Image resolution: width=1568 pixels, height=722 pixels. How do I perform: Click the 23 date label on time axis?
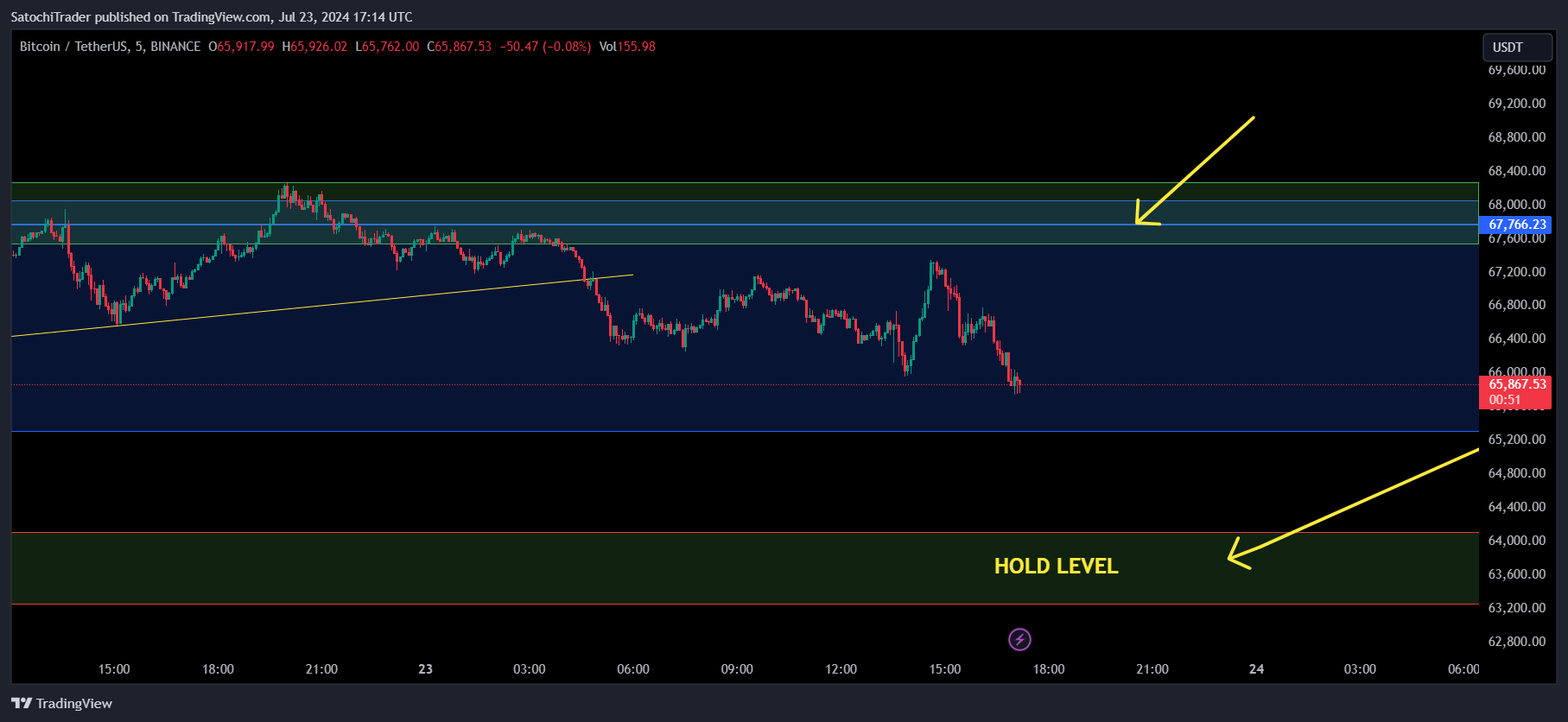coord(425,669)
